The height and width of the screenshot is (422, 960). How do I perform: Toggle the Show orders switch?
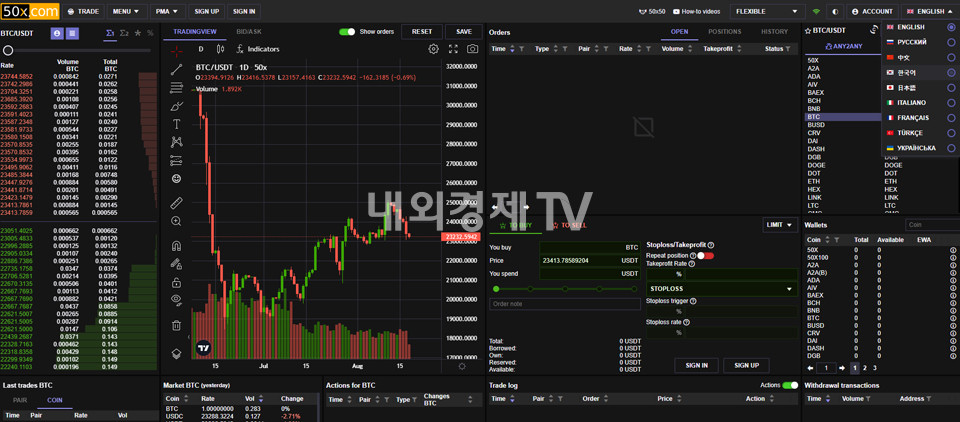point(347,31)
